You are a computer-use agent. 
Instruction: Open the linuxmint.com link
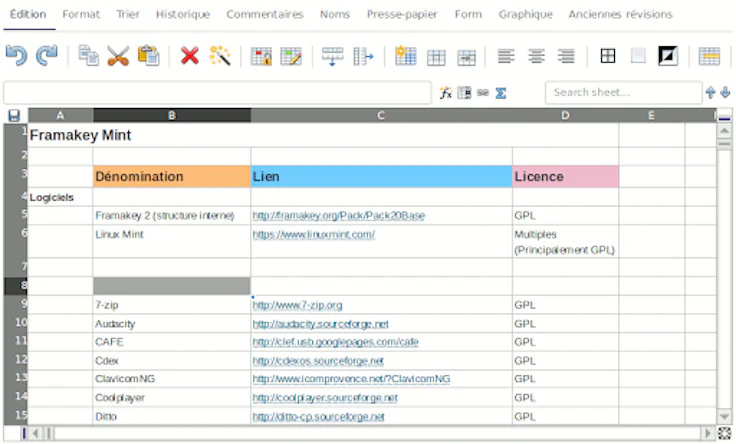[x=314, y=234]
